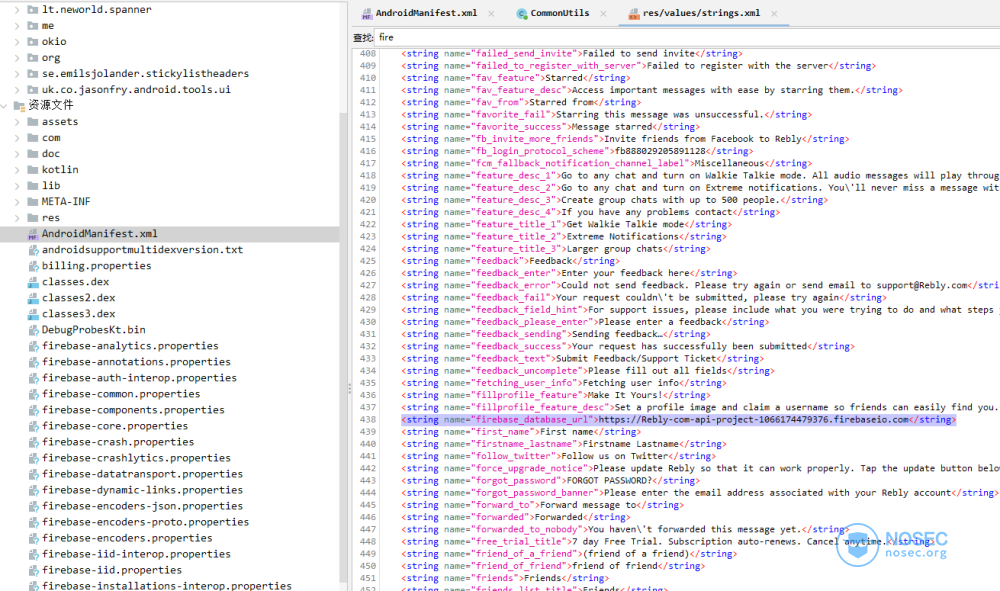The height and width of the screenshot is (591, 1000).
Task: Click the feature_title_1 string line
Action: coord(566,224)
